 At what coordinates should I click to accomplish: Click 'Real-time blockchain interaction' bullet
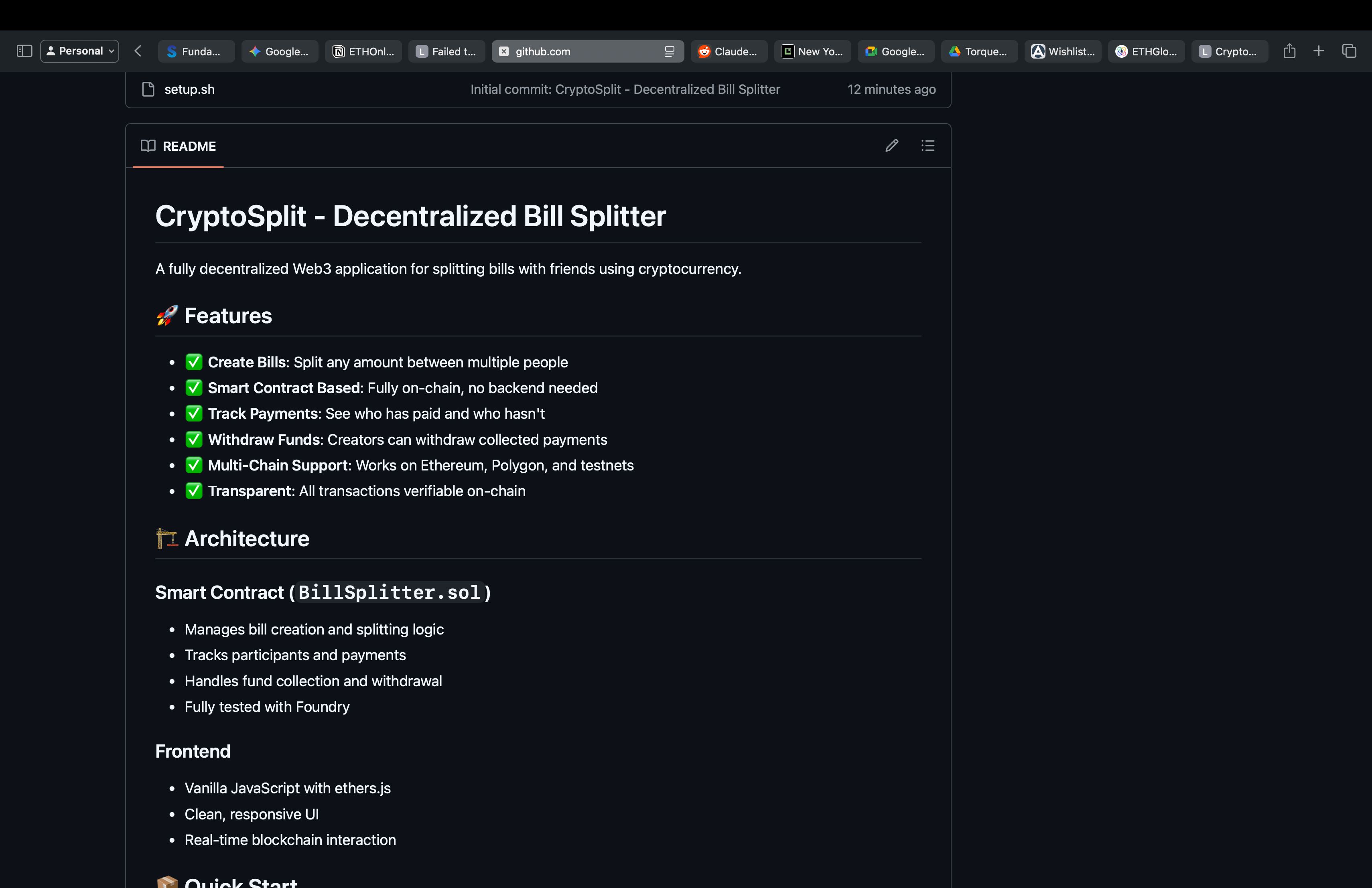coord(290,840)
